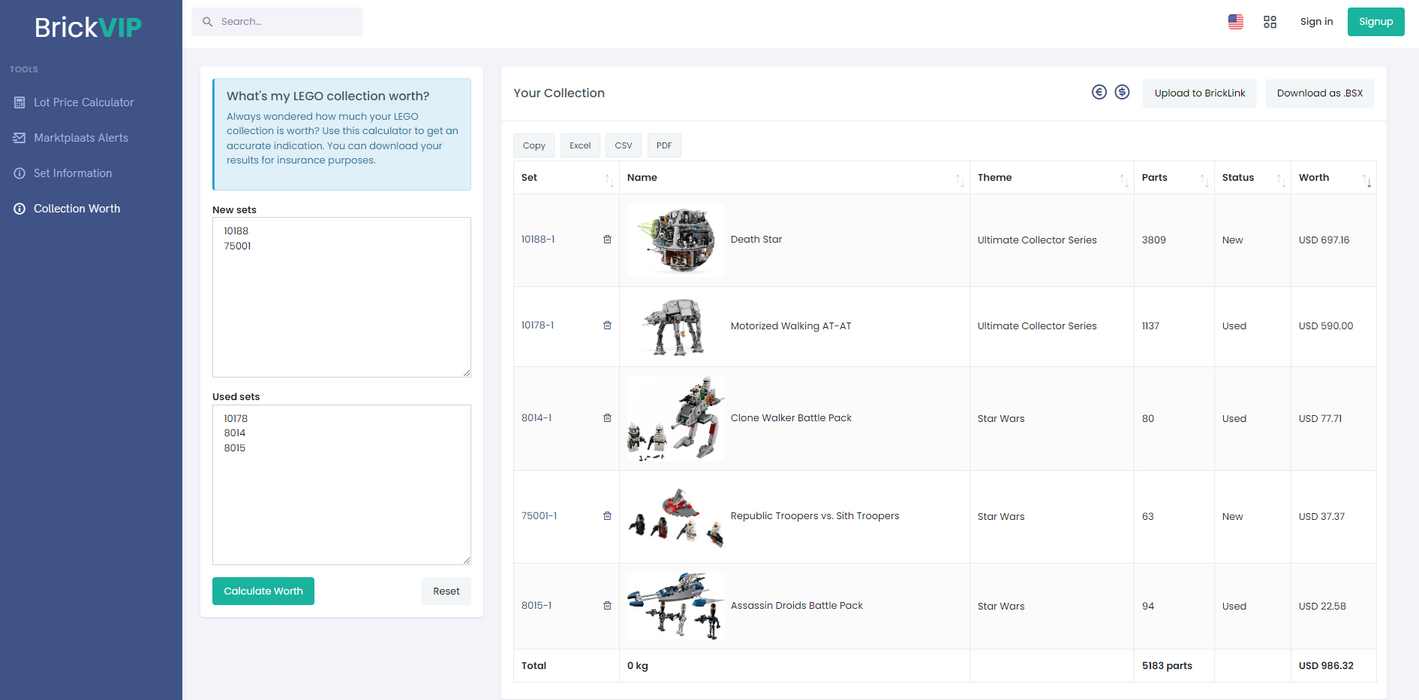The height and width of the screenshot is (700, 1419).
Task: Click the worth value USD 590.00
Action: (x=1326, y=326)
